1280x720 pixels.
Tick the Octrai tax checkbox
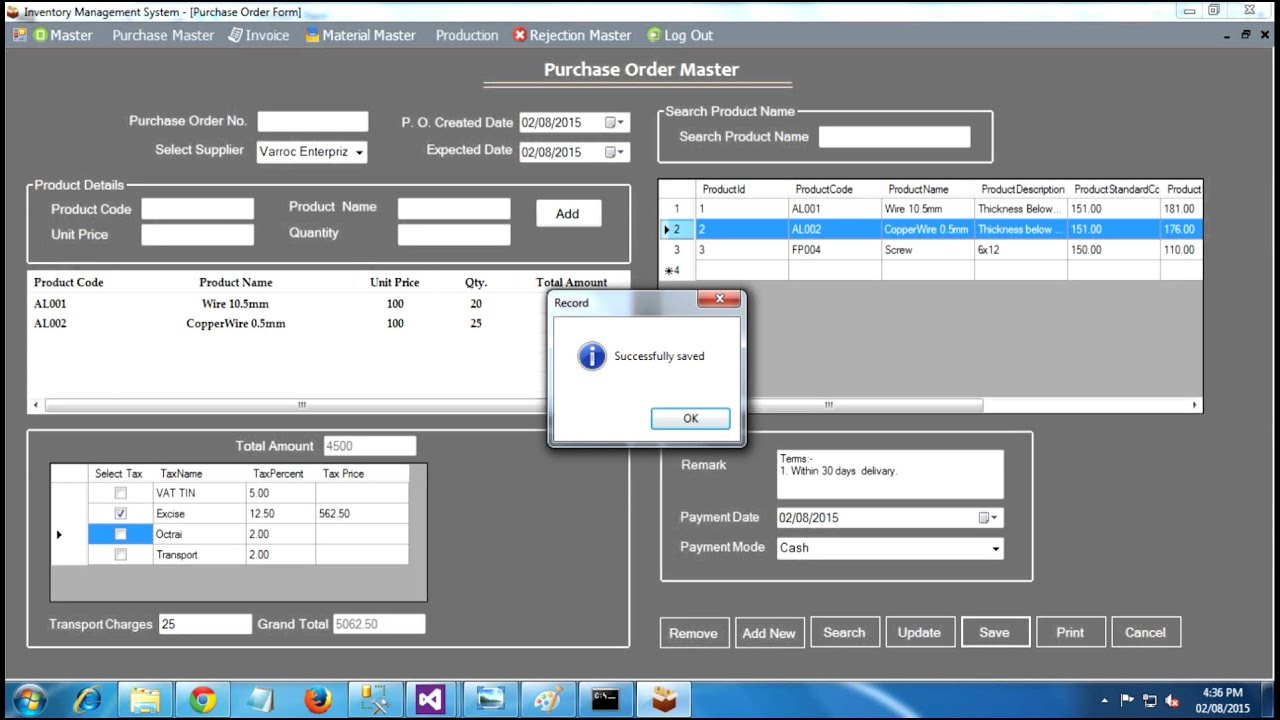121,534
